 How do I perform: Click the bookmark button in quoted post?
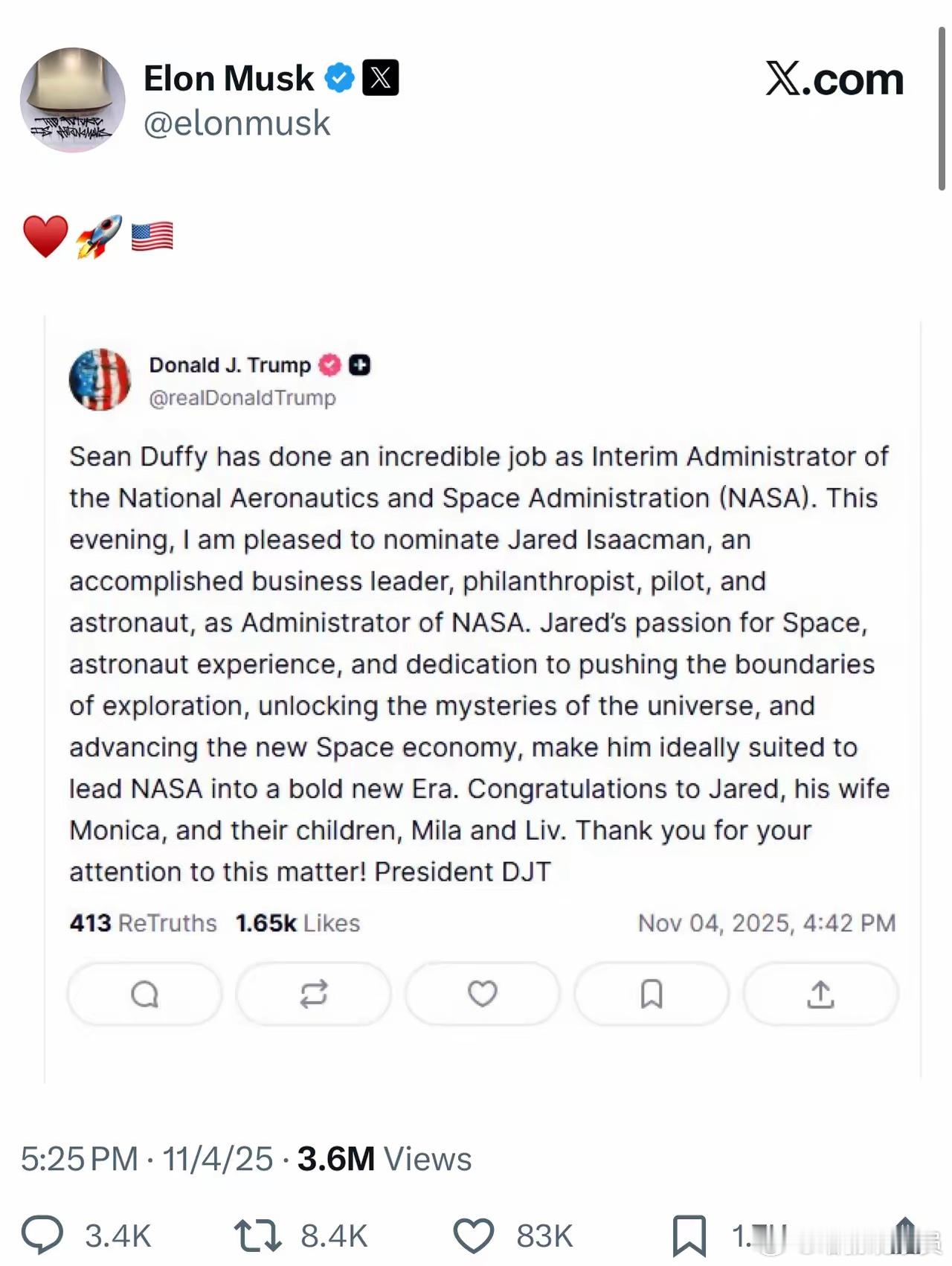point(652,994)
